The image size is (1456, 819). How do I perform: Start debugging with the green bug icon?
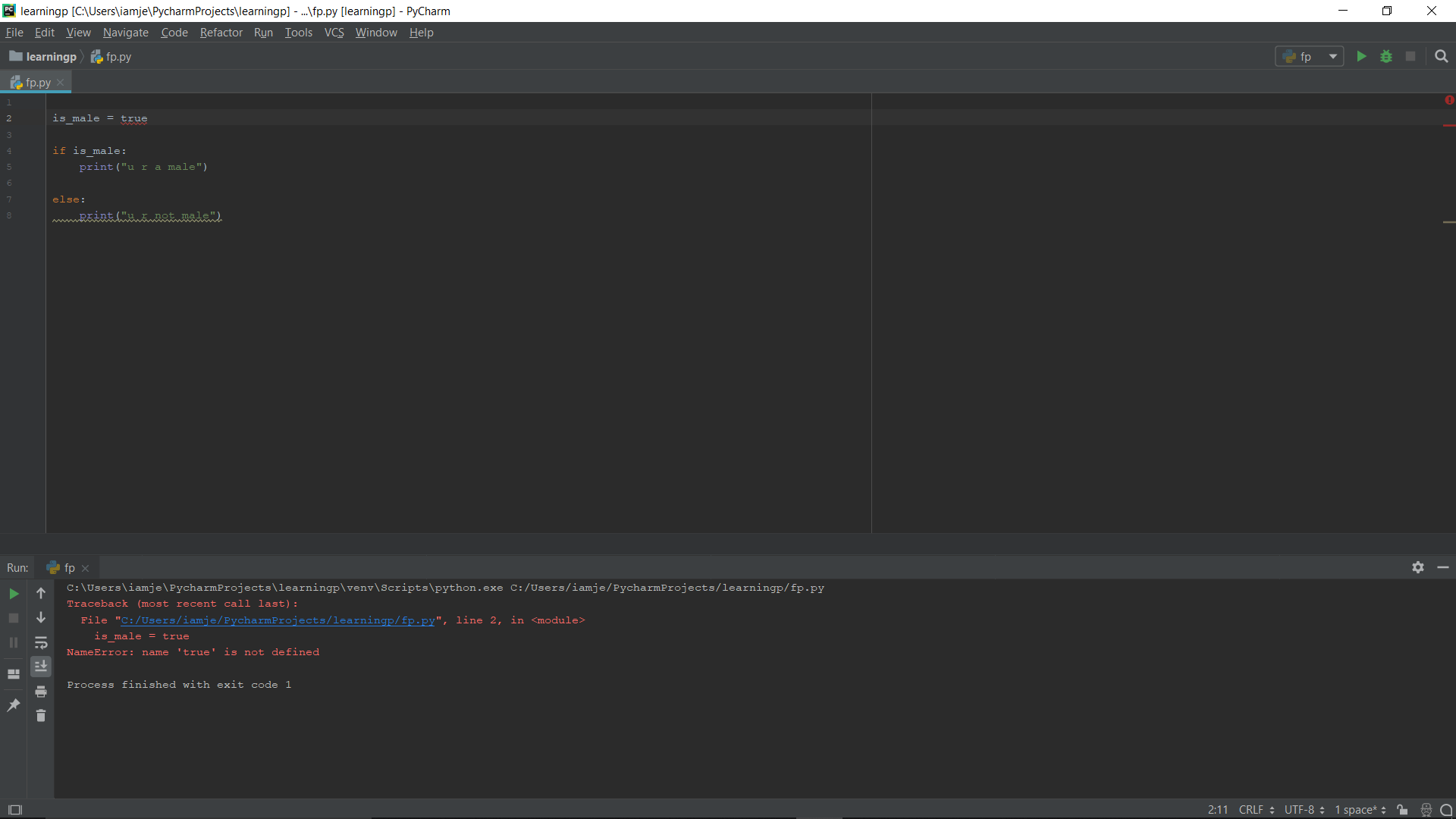click(x=1386, y=56)
